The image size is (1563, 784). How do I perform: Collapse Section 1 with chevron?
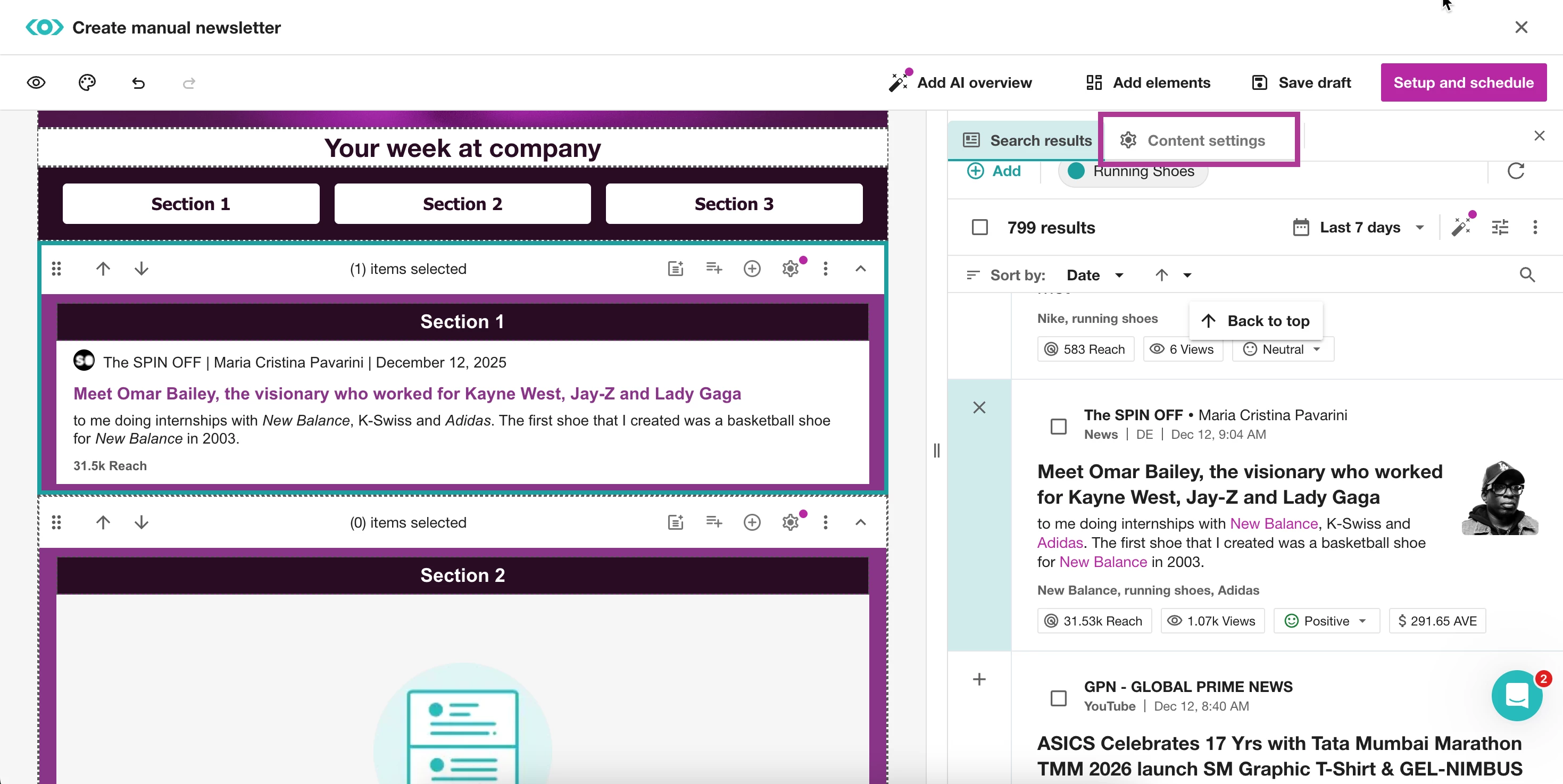860,269
